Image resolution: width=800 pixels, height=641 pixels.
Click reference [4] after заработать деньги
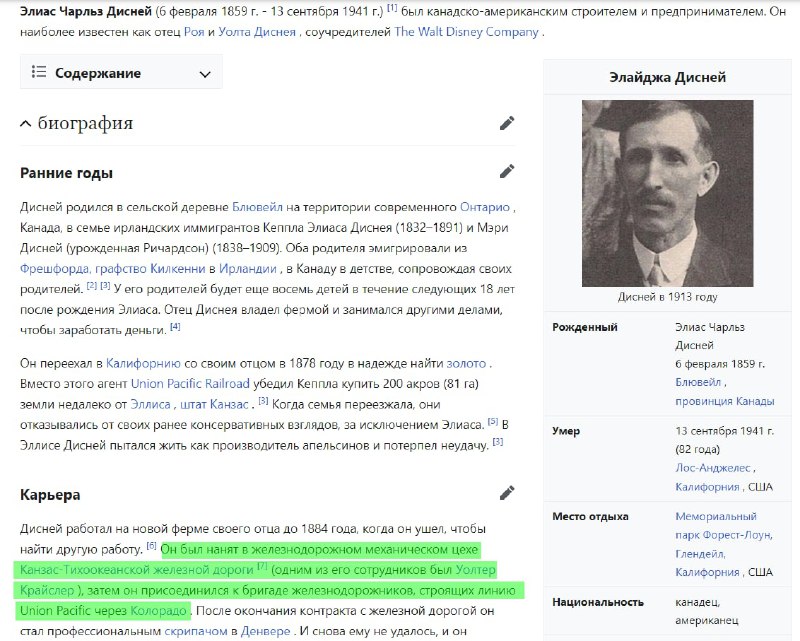[175, 327]
